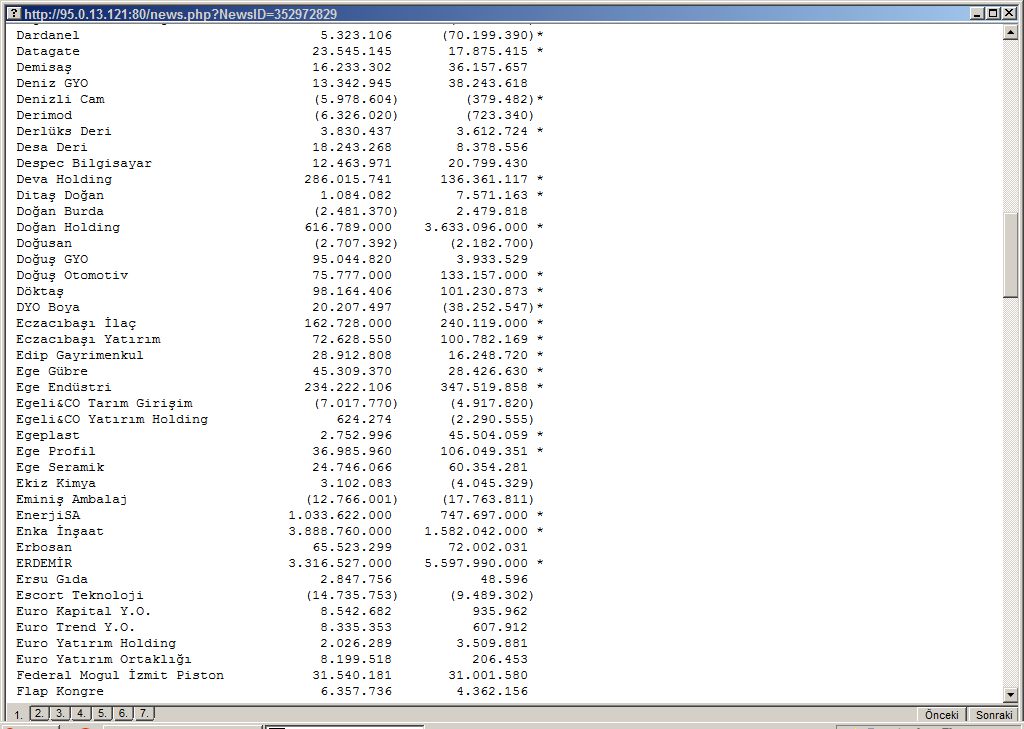1024x729 pixels.
Task: Select the Ege Endüstri name
Action: point(64,387)
